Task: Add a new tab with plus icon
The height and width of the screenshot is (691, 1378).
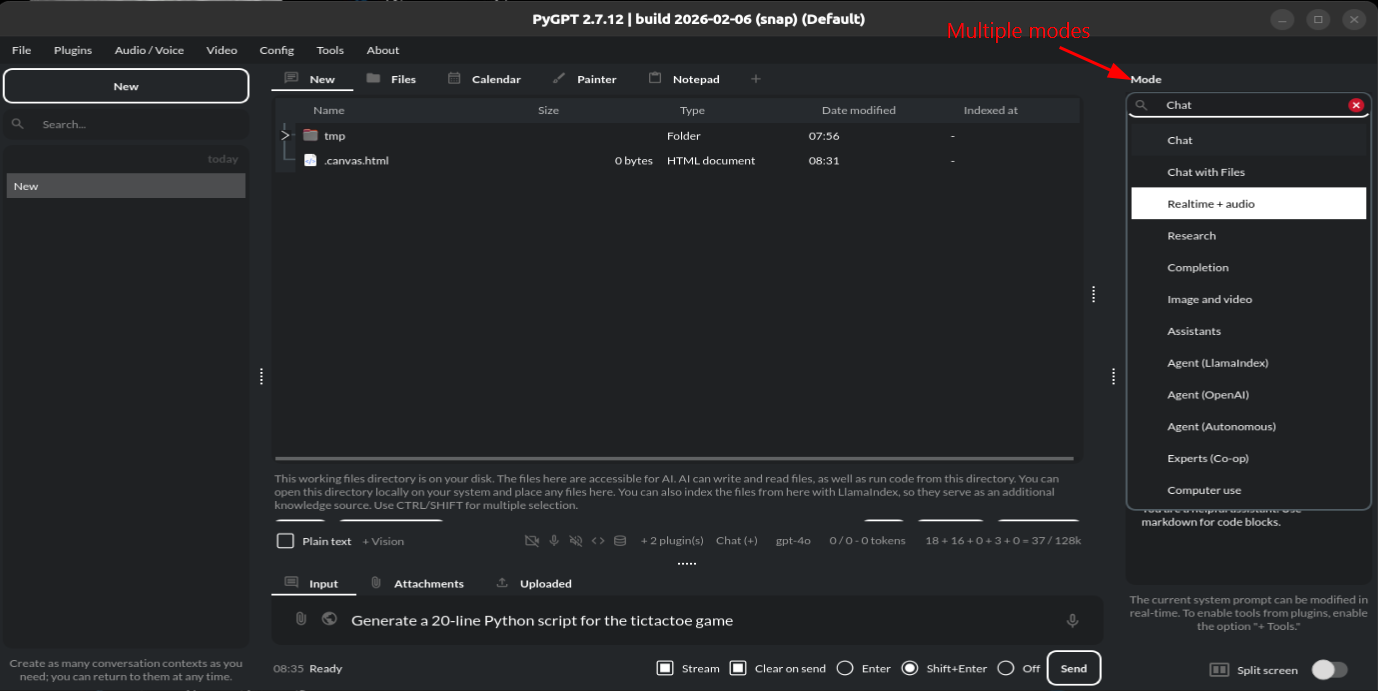Action: click(x=756, y=79)
